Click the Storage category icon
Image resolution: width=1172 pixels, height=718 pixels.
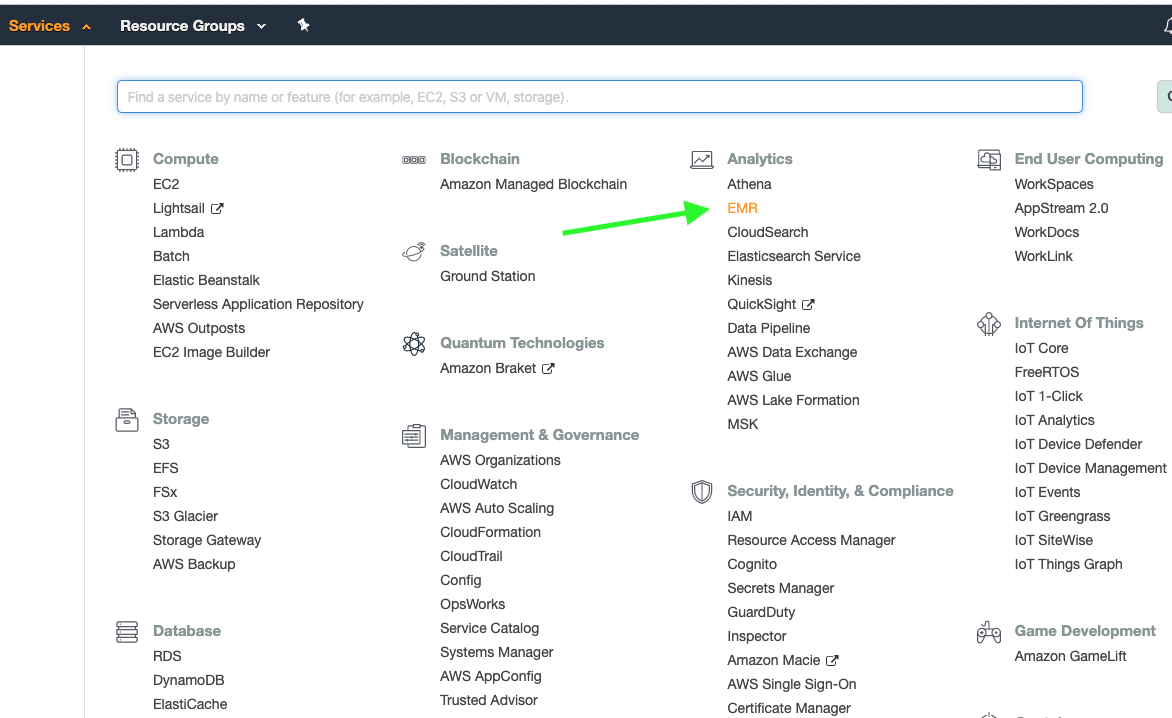coord(127,420)
